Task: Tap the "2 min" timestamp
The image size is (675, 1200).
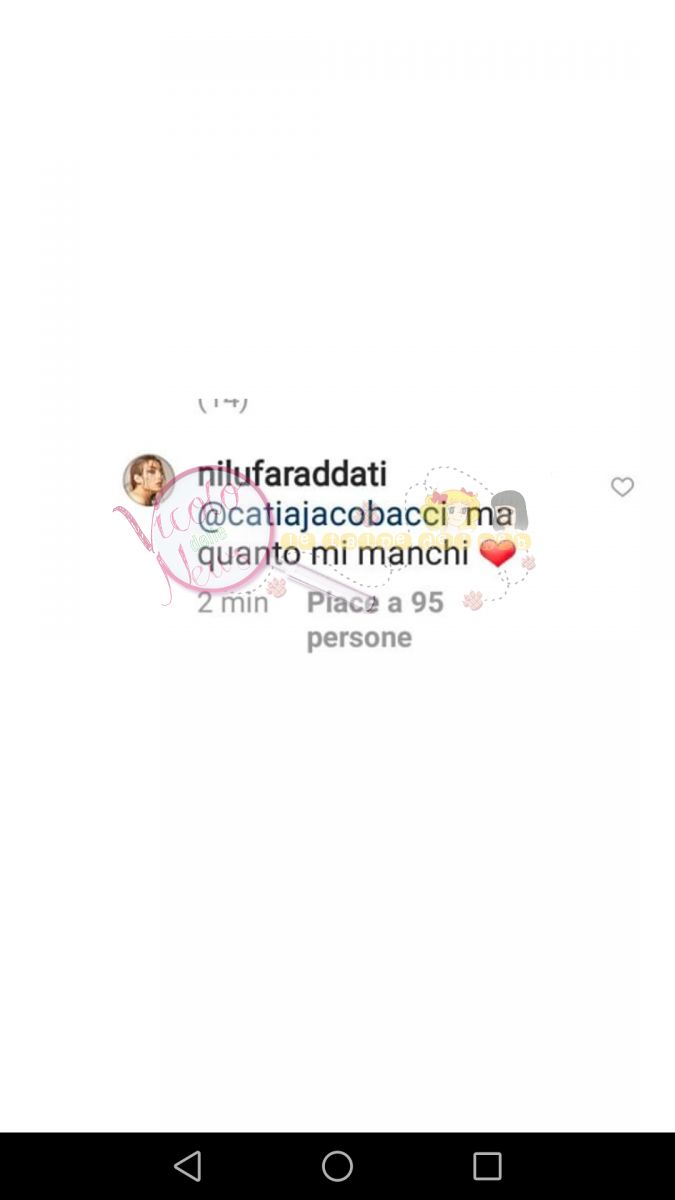Action: [233, 603]
